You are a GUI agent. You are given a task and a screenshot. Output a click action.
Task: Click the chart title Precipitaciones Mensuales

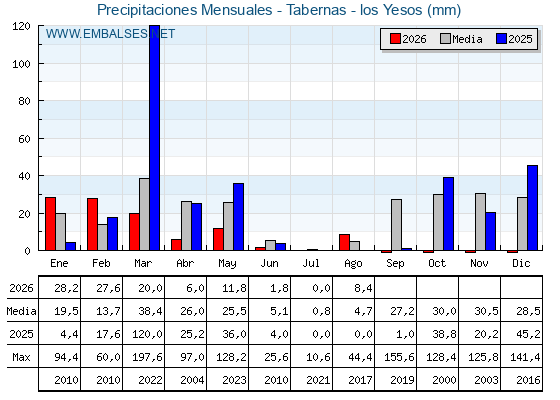coord(185,10)
